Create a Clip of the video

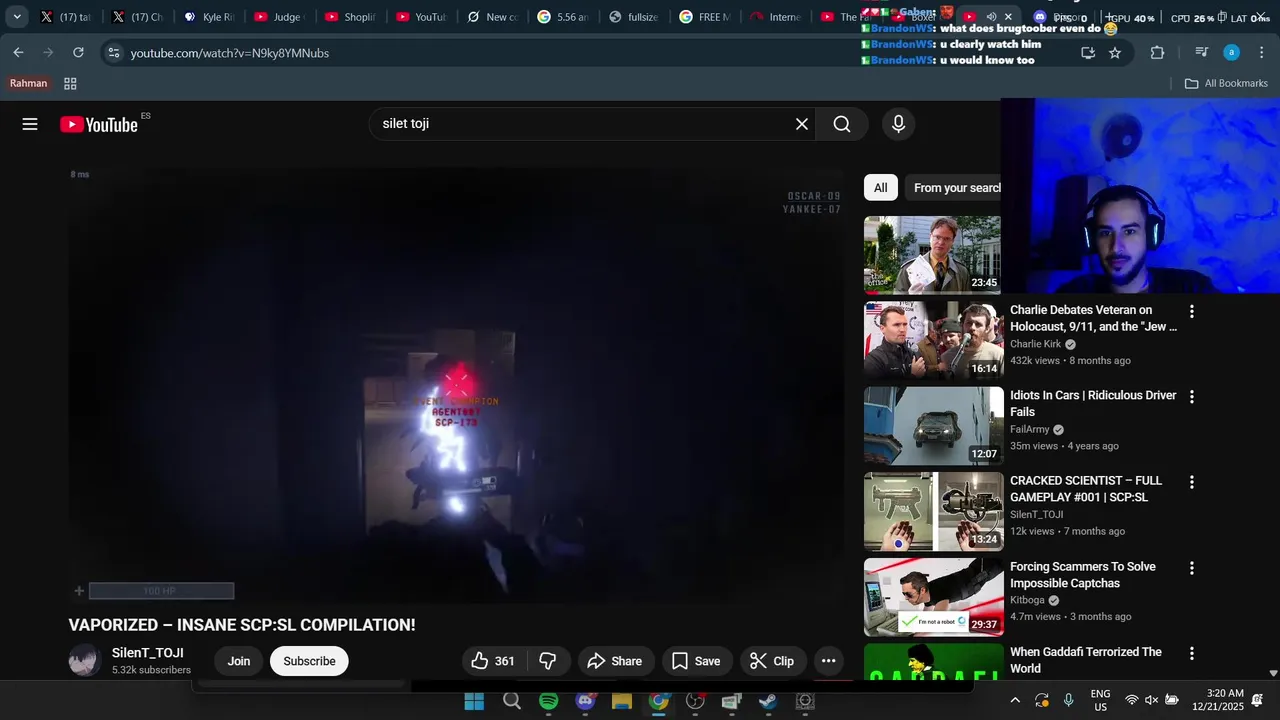coord(772,661)
